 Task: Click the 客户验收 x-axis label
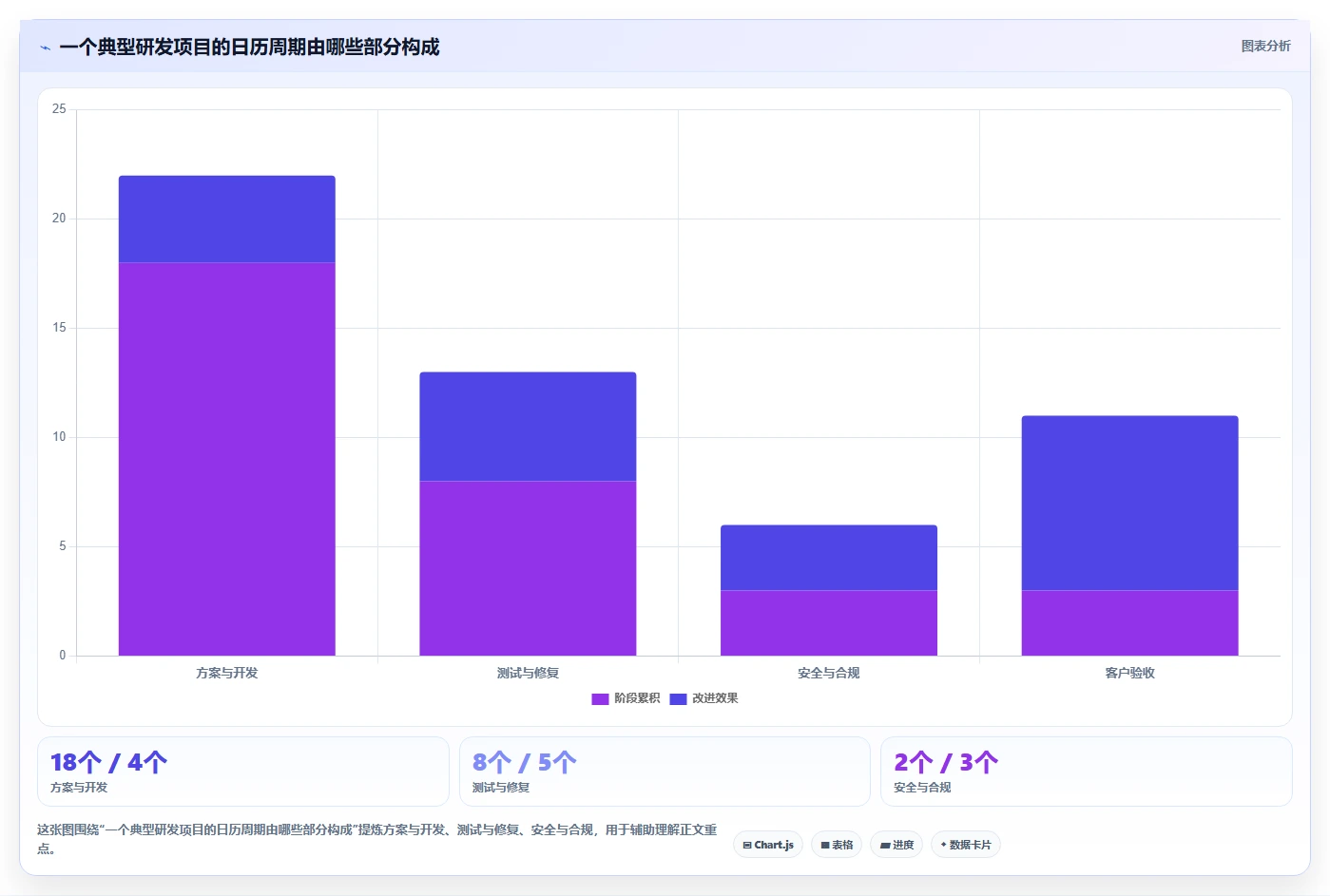tap(1129, 673)
